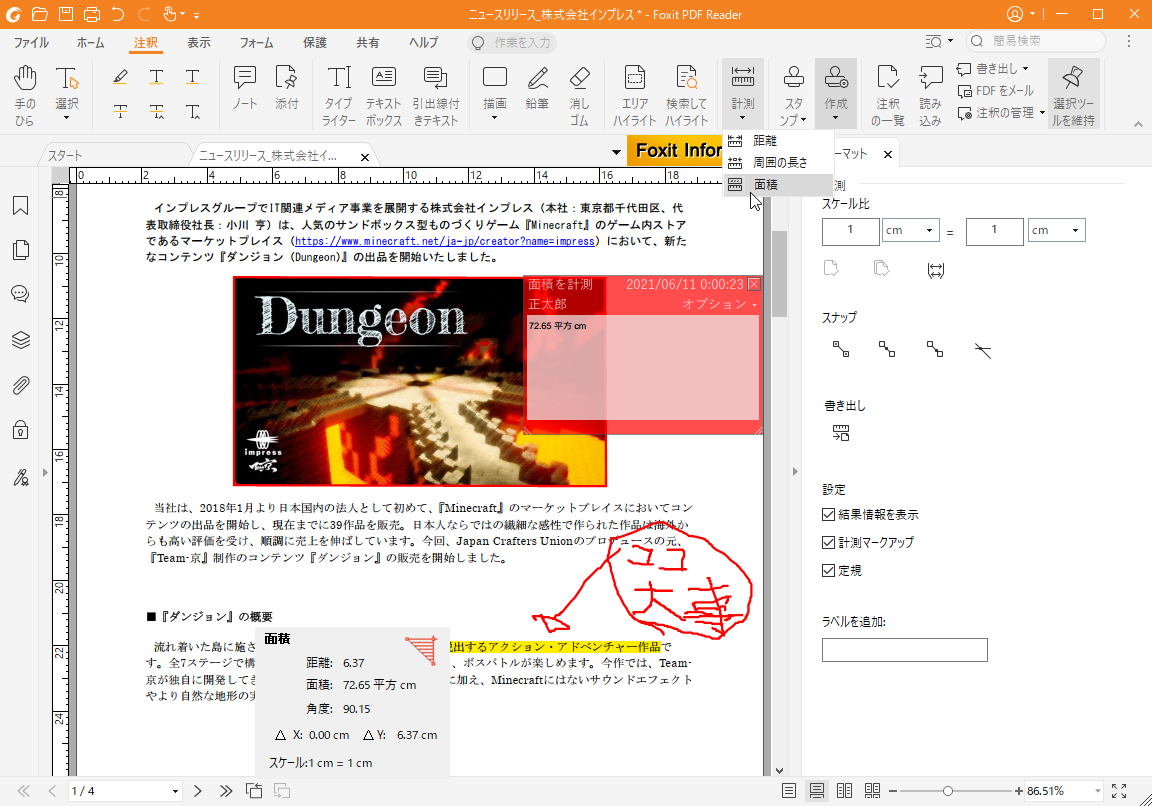Click the Print icon in title bar

(x=92, y=14)
